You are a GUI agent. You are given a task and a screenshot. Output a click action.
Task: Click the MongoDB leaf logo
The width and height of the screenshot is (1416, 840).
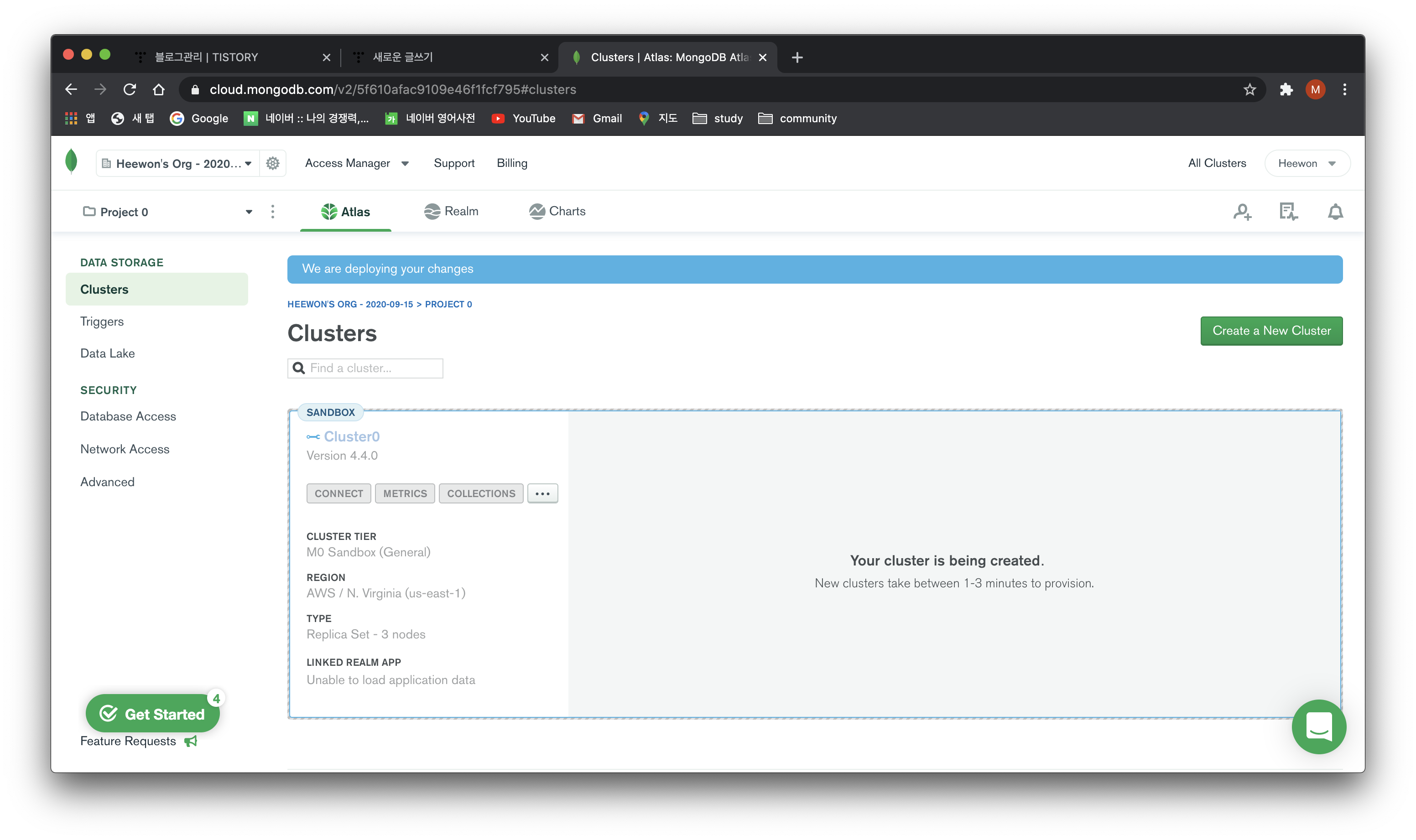coord(71,161)
